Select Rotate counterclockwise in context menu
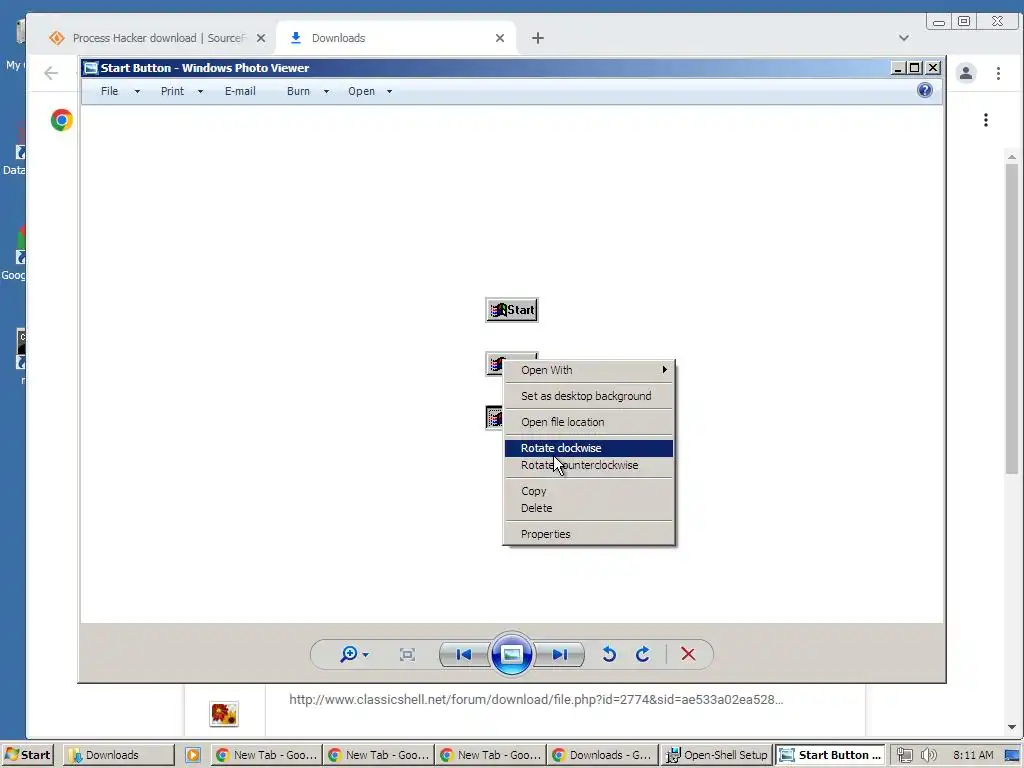This screenshot has height=768, width=1024. tap(588, 465)
